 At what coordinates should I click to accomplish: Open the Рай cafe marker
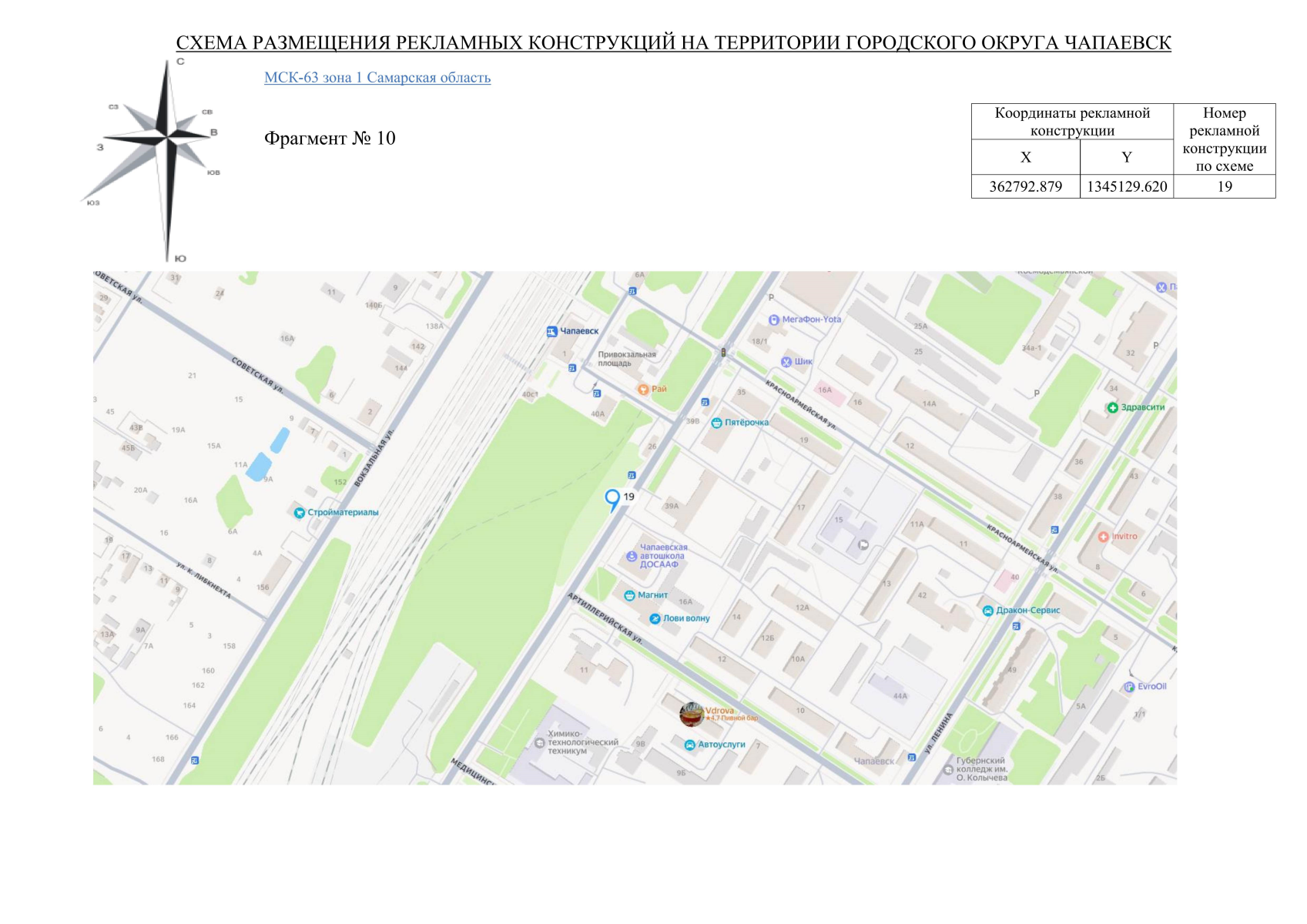(x=642, y=388)
